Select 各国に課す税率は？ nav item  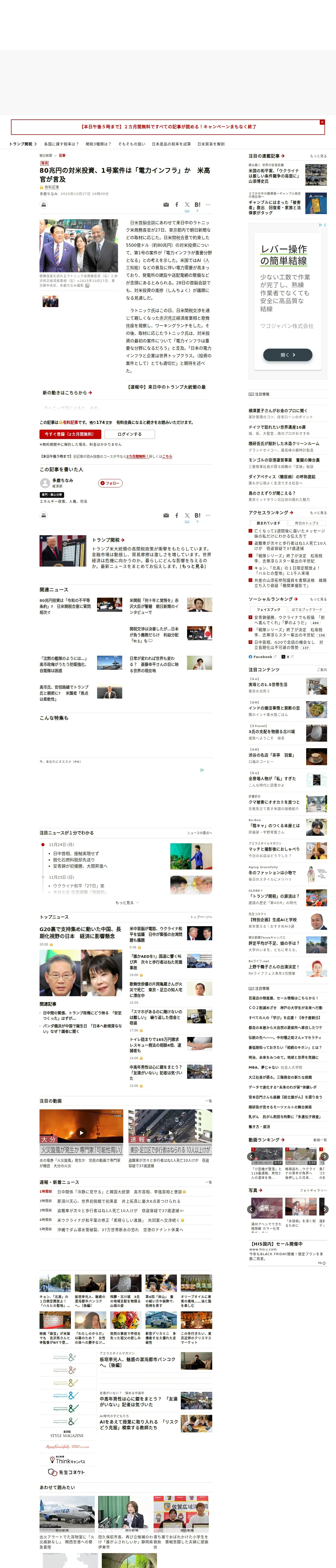click(x=61, y=144)
